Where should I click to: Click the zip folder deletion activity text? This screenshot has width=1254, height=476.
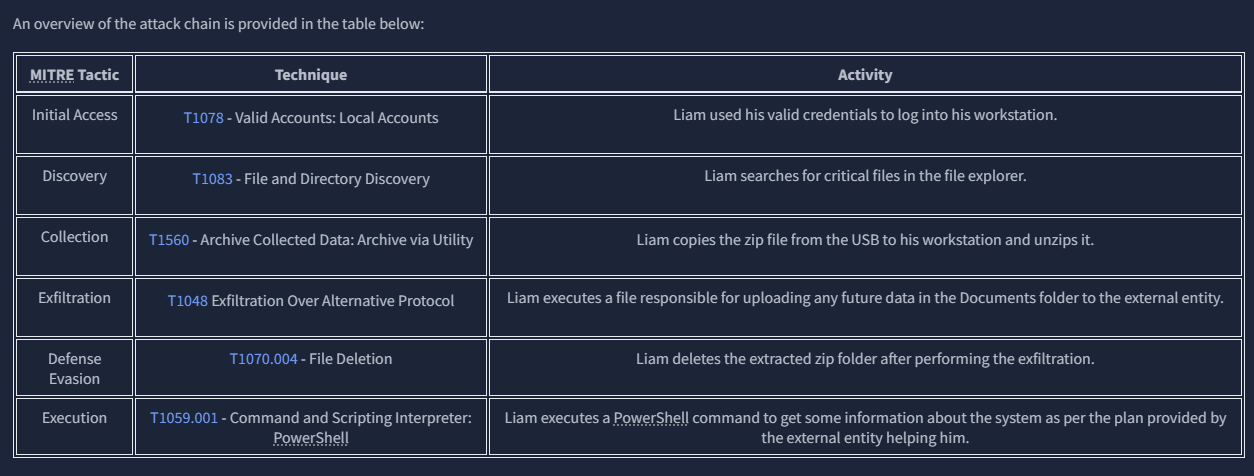865,359
